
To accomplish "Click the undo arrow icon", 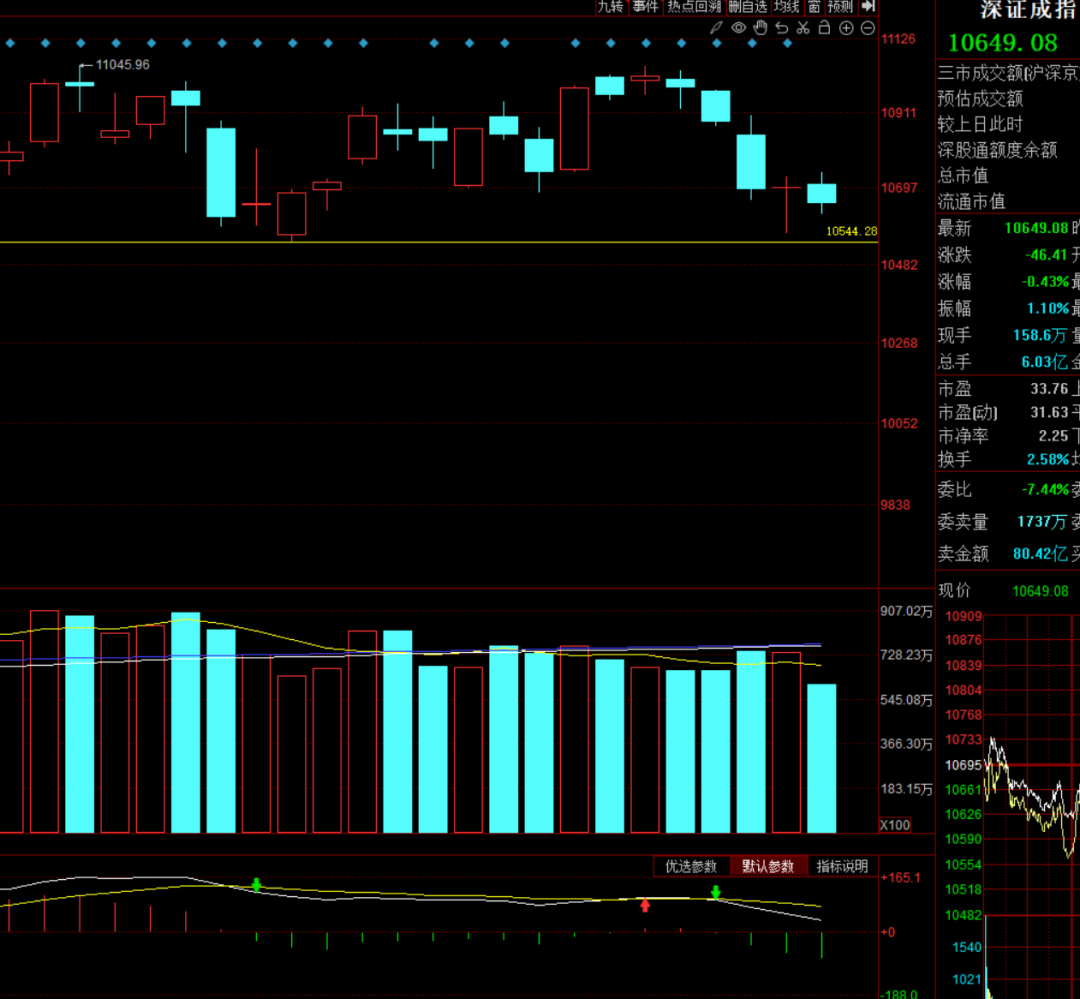I will click(x=782, y=28).
